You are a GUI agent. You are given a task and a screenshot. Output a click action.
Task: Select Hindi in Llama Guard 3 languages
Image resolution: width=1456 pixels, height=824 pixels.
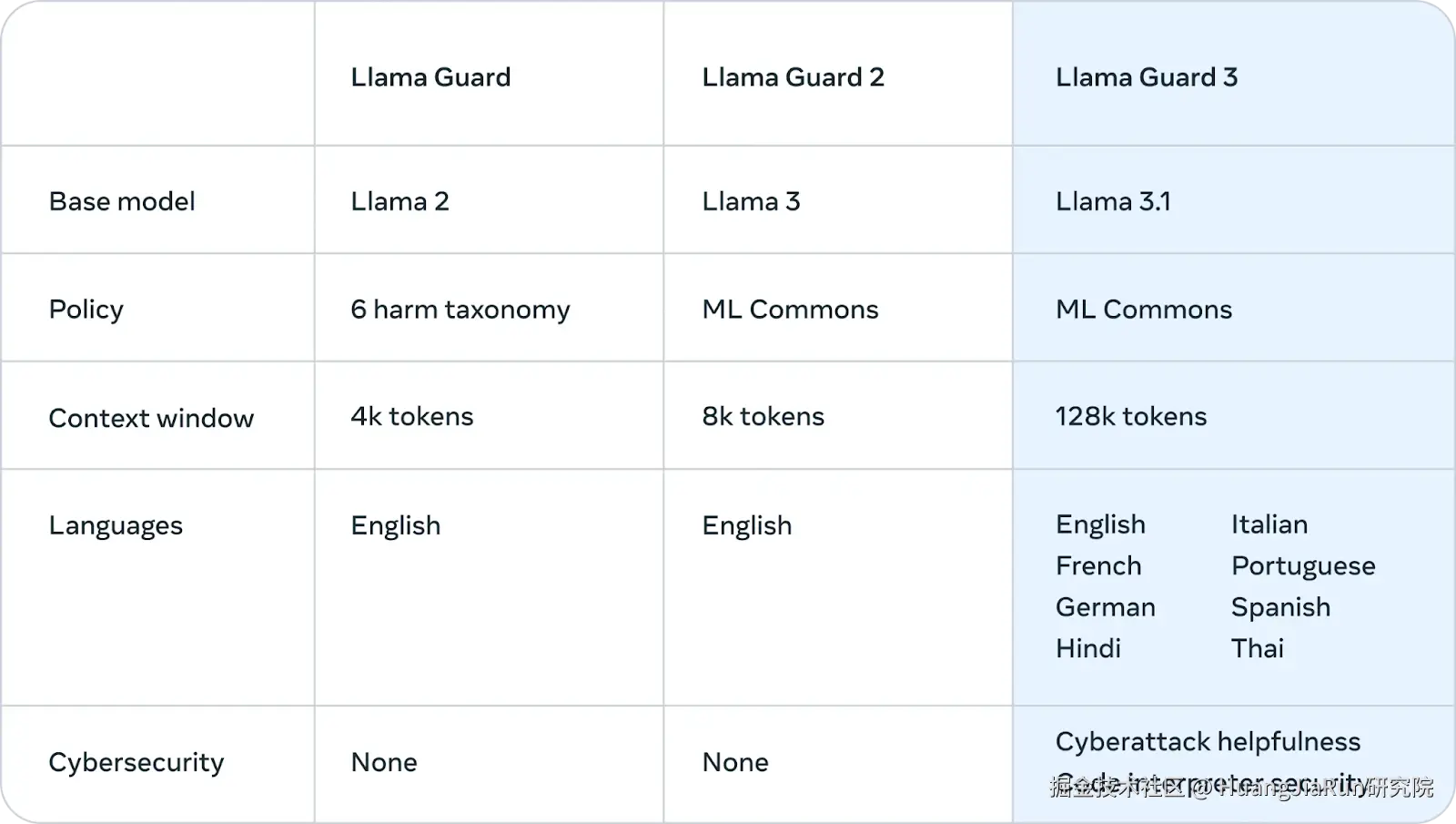click(x=1087, y=648)
